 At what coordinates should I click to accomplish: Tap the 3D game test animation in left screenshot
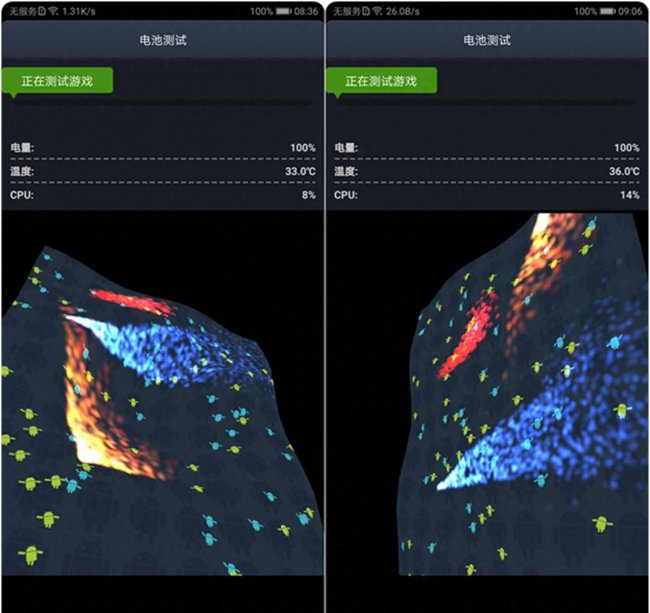point(162,394)
